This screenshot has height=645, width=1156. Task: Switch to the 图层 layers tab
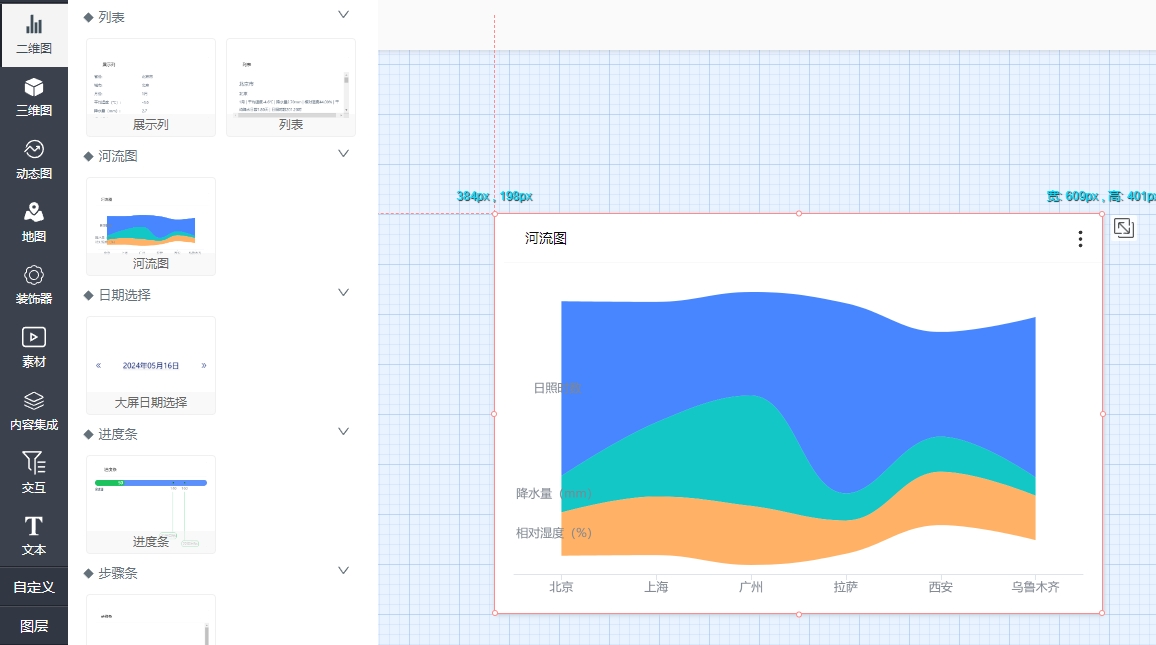[x=34, y=626]
